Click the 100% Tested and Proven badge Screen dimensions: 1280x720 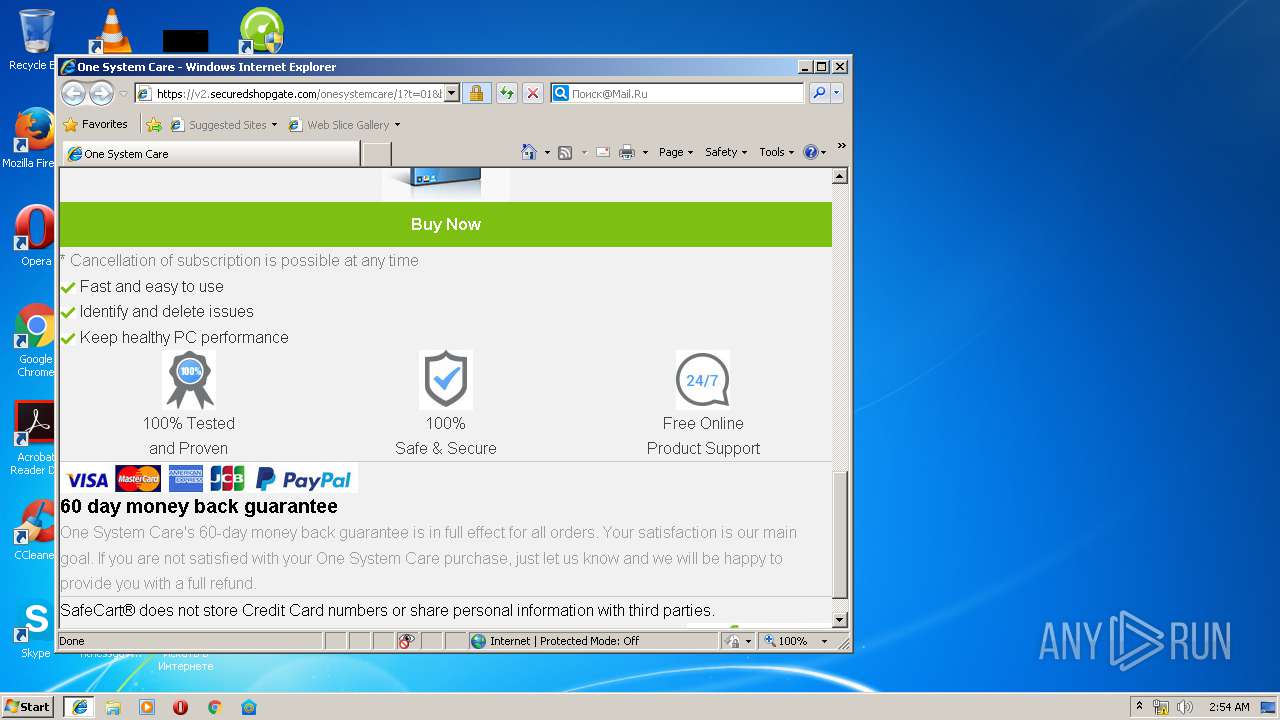tap(189, 378)
